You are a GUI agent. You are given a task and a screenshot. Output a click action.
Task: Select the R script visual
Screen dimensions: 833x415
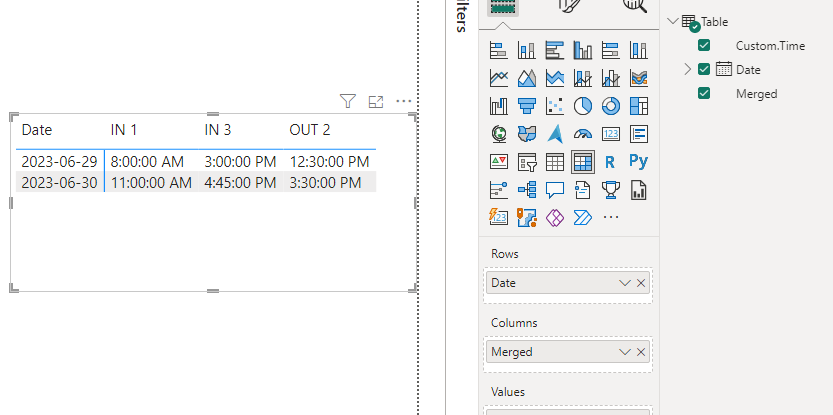[x=611, y=162]
